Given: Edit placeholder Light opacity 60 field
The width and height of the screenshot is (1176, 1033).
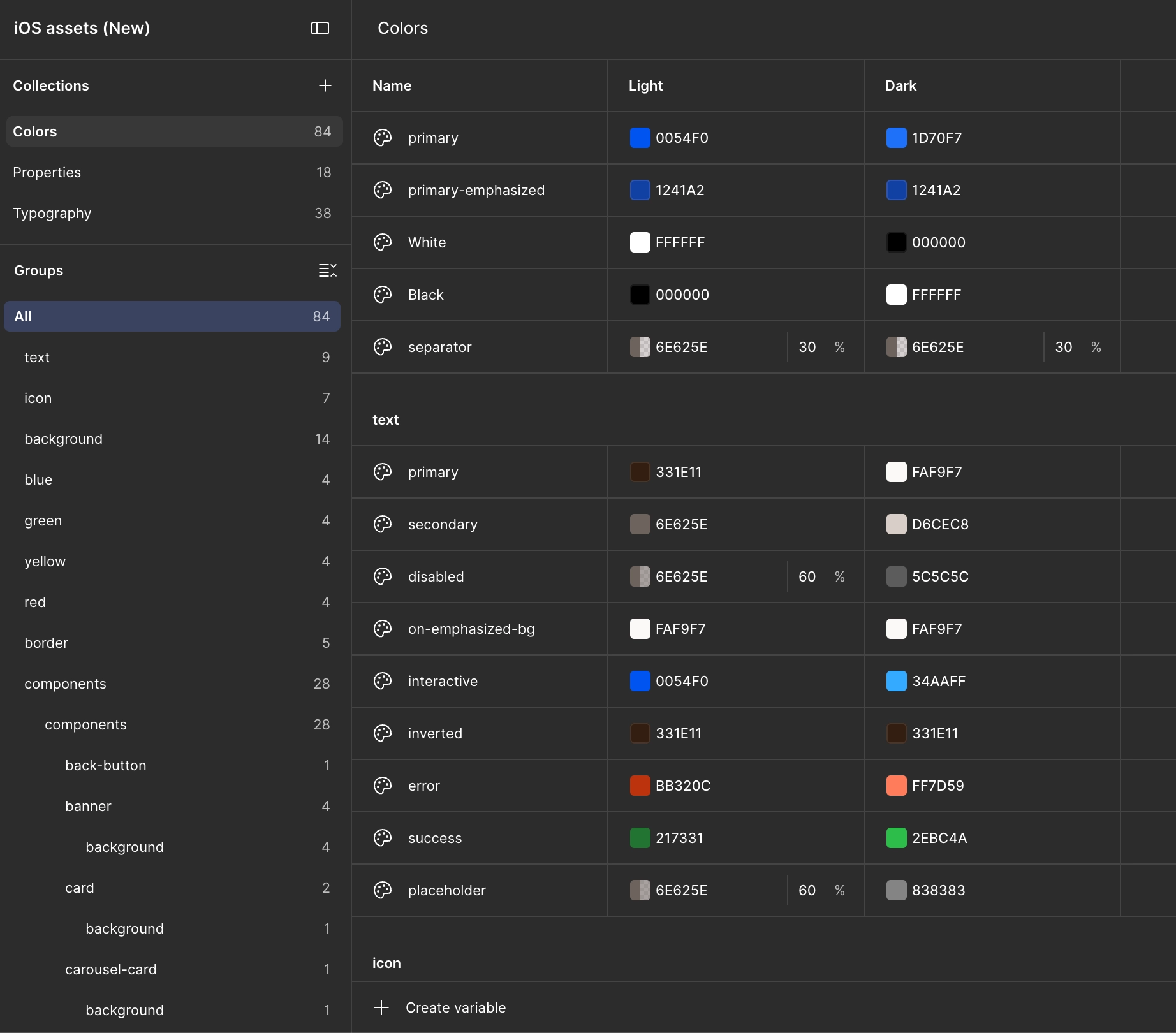Looking at the screenshot, I should pyautogui.click(x=807, y=890).
